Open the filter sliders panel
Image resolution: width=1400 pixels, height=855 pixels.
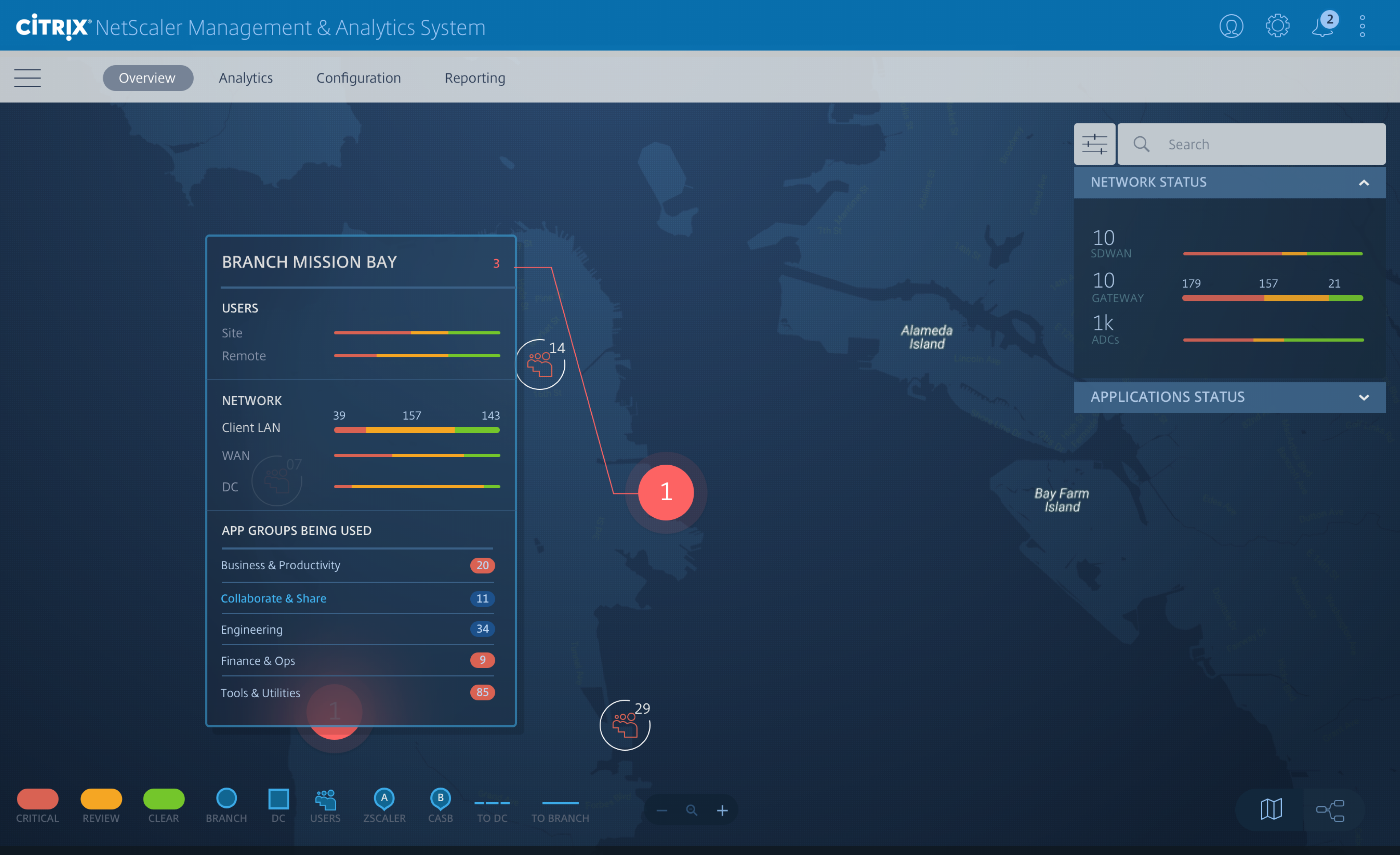(x=1094, y=144)
